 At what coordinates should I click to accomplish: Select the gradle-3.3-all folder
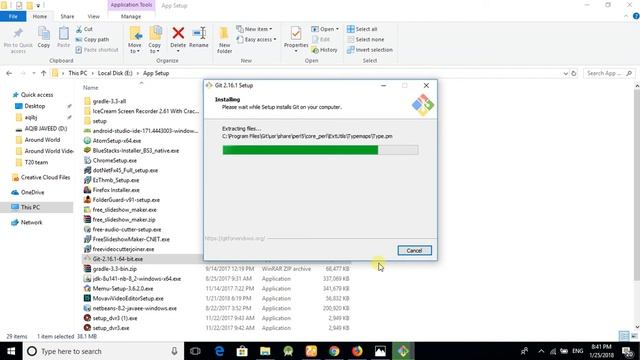109,101
